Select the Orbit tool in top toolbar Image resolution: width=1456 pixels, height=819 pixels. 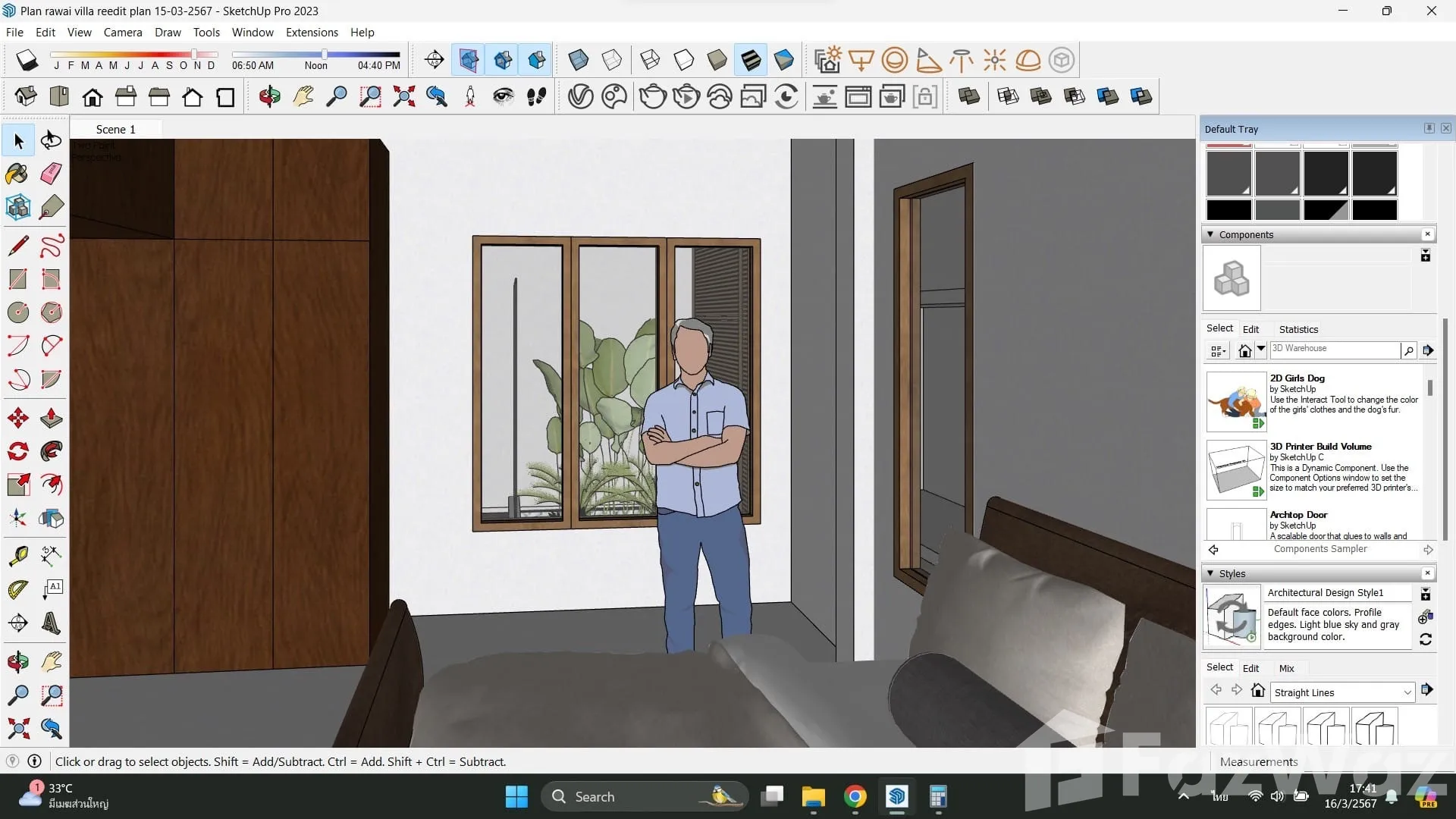pos(269,96)
